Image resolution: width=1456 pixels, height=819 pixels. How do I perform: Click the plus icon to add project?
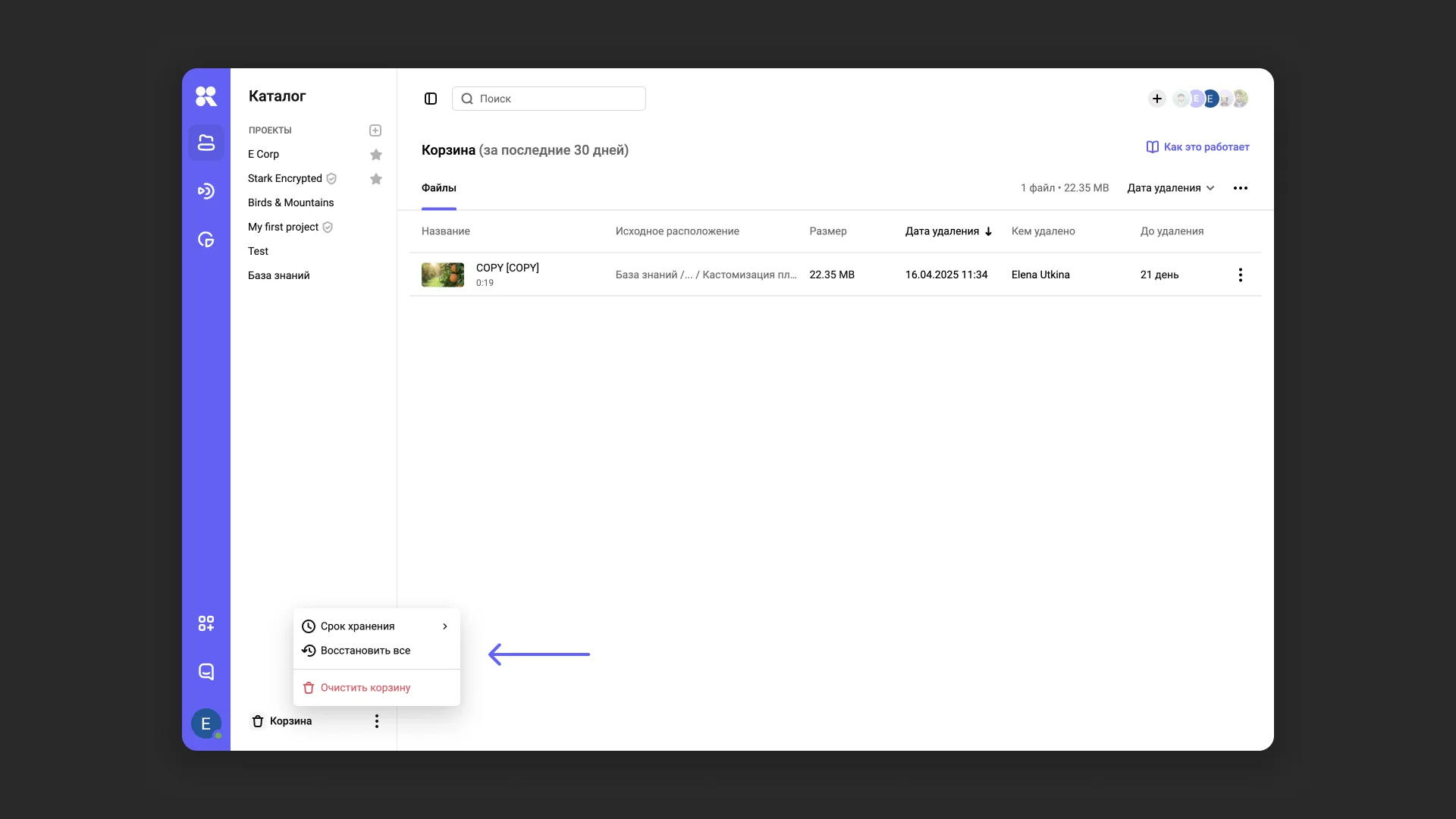pos(375,130)
